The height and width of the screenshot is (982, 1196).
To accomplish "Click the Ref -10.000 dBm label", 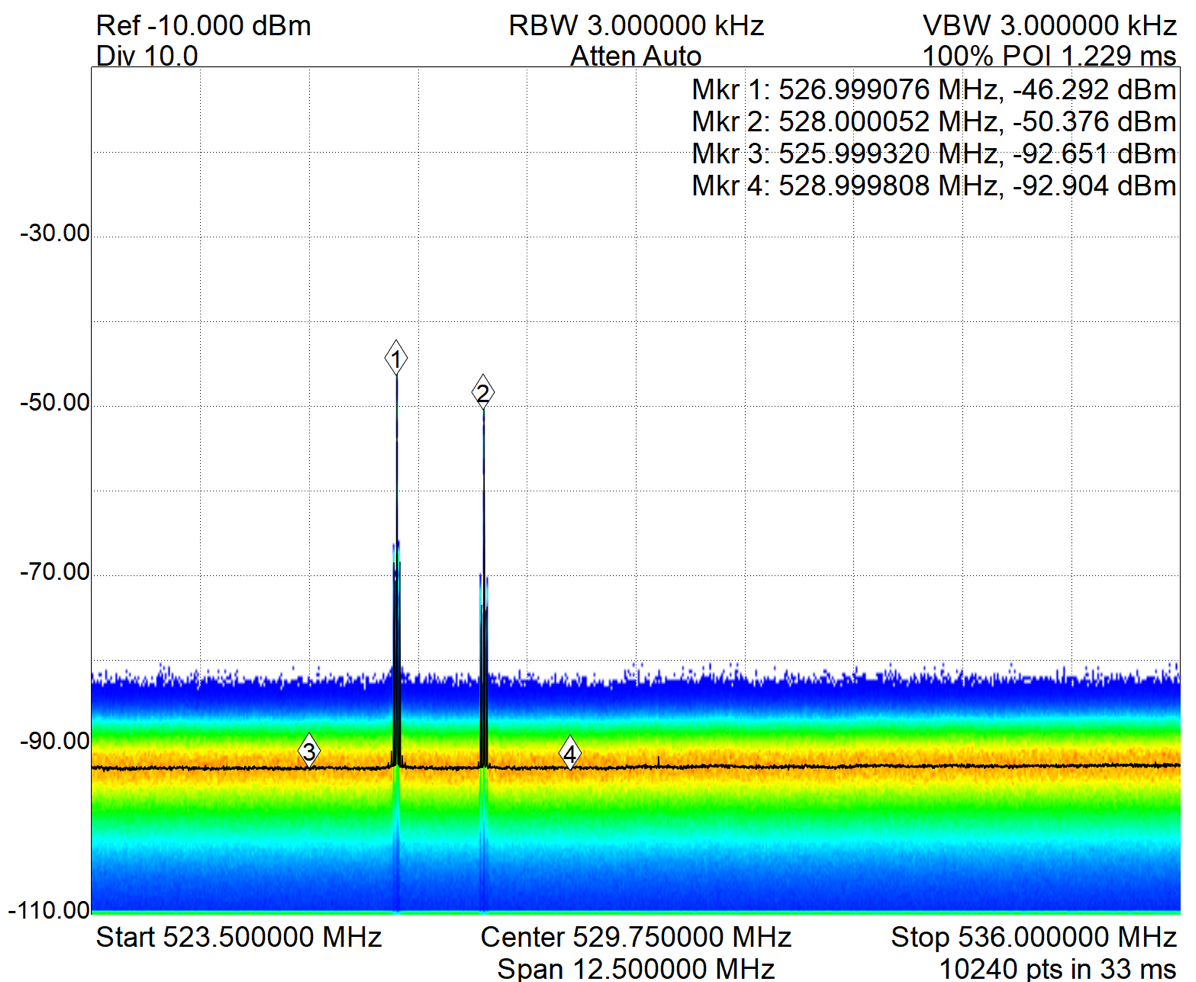I will click(204, 25).
